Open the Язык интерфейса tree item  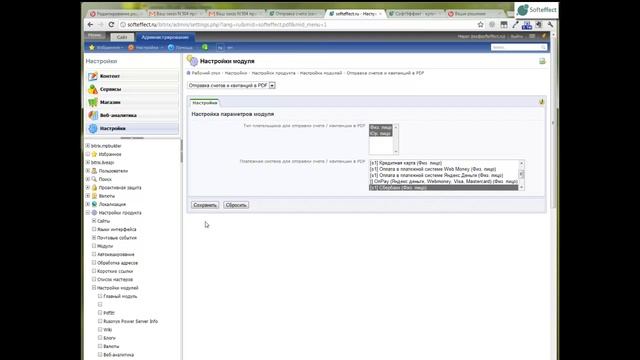(x=116, y=229)
